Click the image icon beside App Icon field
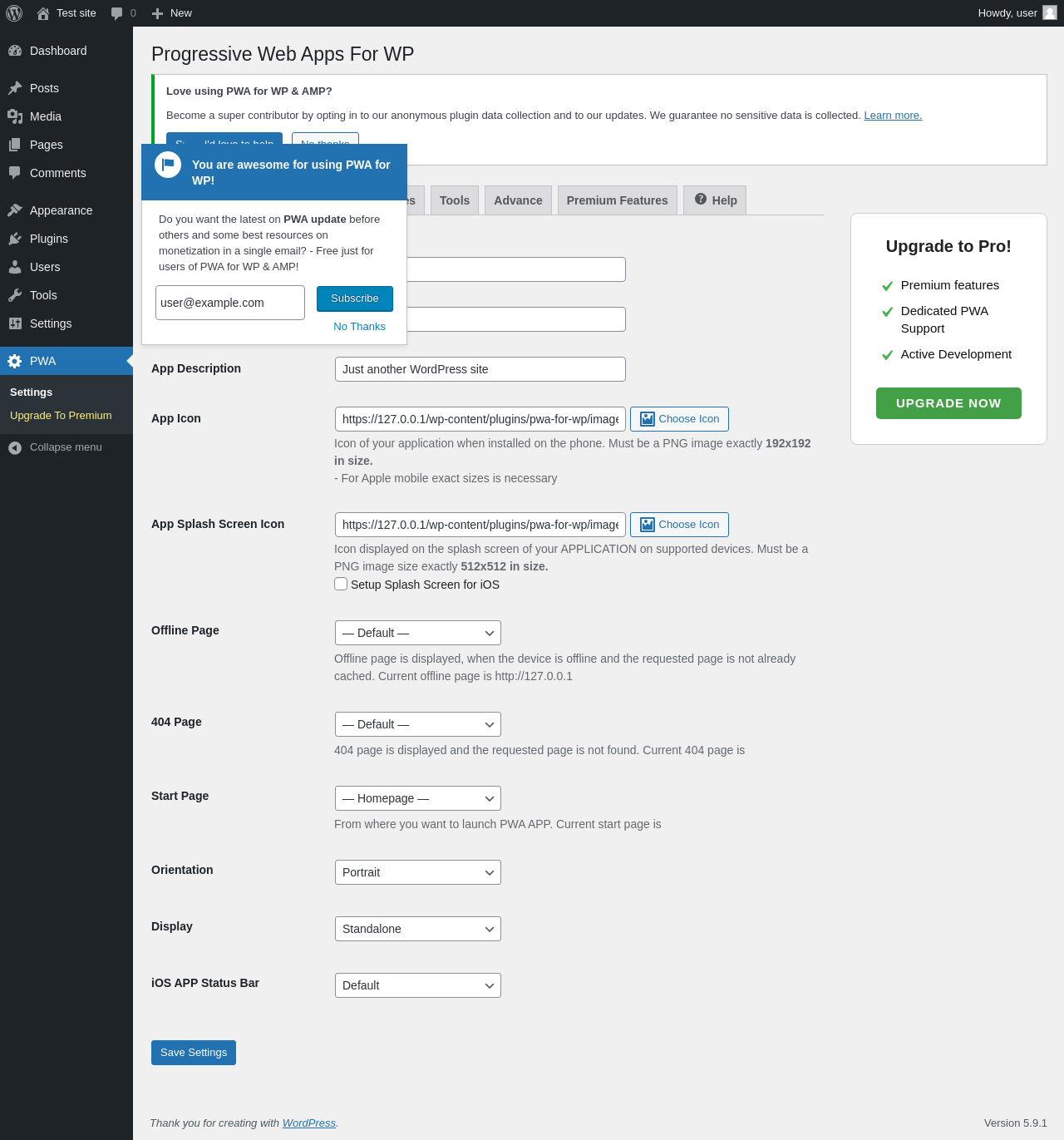The width and height of the screenshot is (1064, 1140). point(648,419)
